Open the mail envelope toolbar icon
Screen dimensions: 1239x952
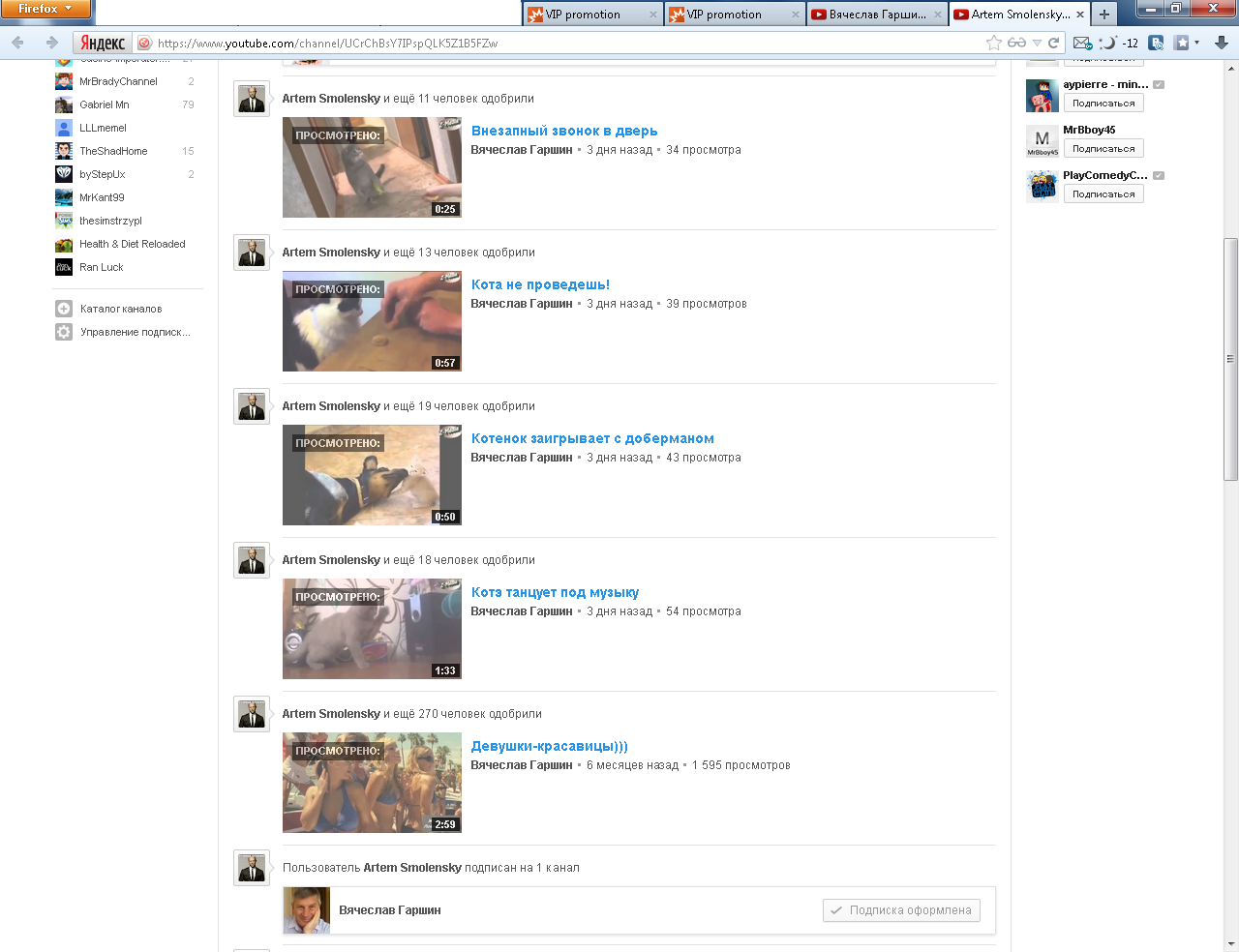coord(1083,43)
